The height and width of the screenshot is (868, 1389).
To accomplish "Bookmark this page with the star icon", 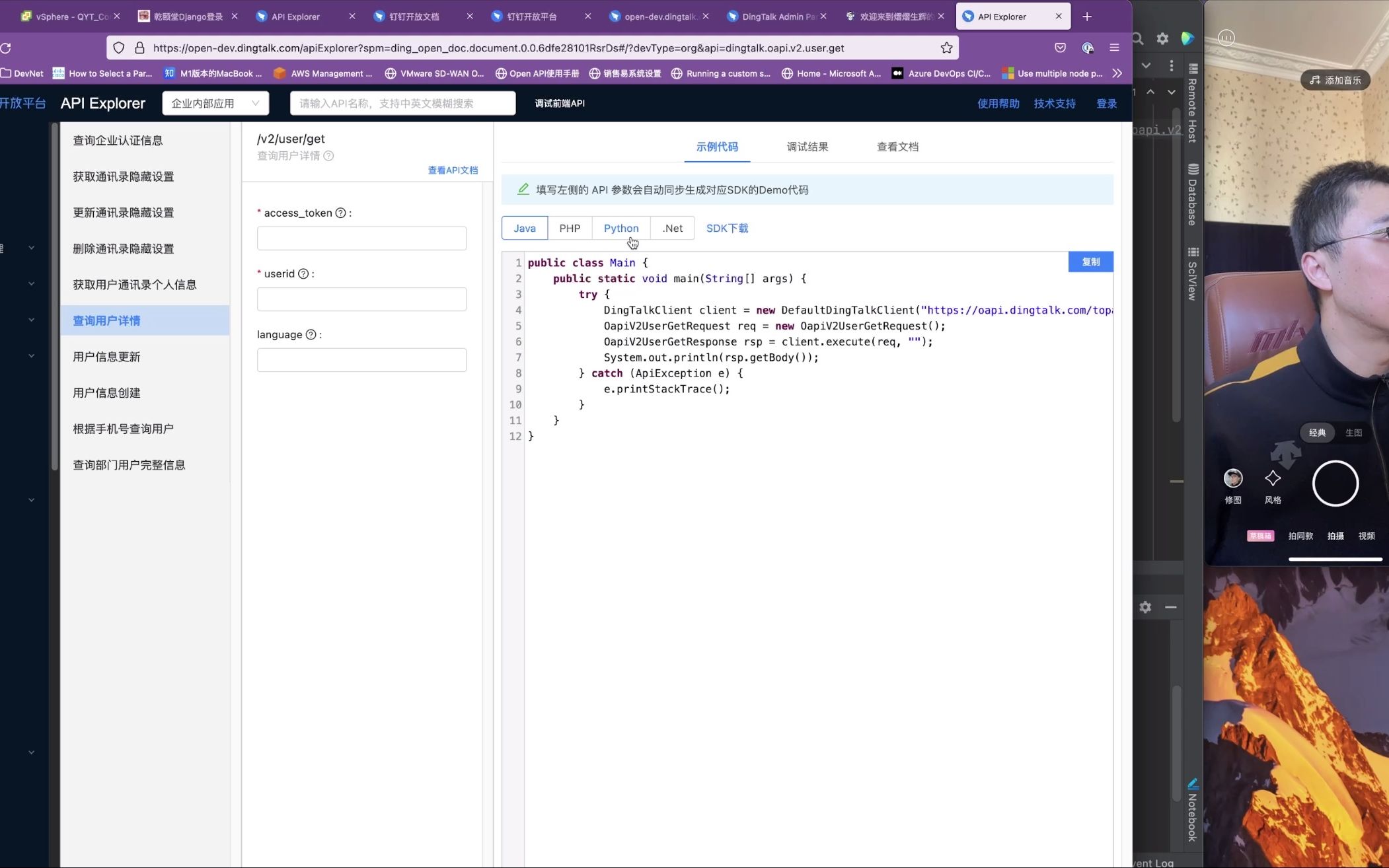I will click(x=946, y=48).
